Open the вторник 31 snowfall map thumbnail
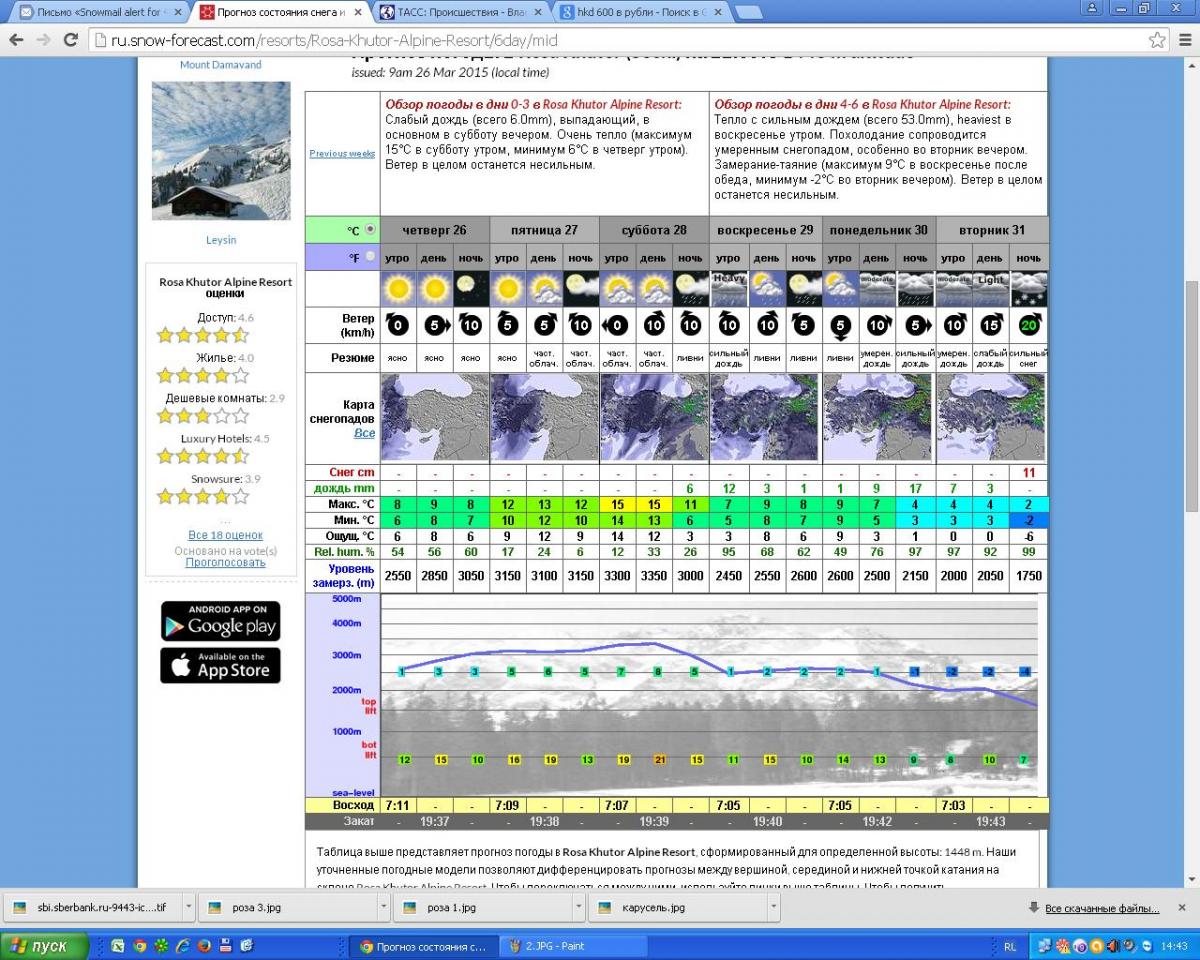Image resolution: width=1200 pixels, height=960 pixels. coord(991,417)
